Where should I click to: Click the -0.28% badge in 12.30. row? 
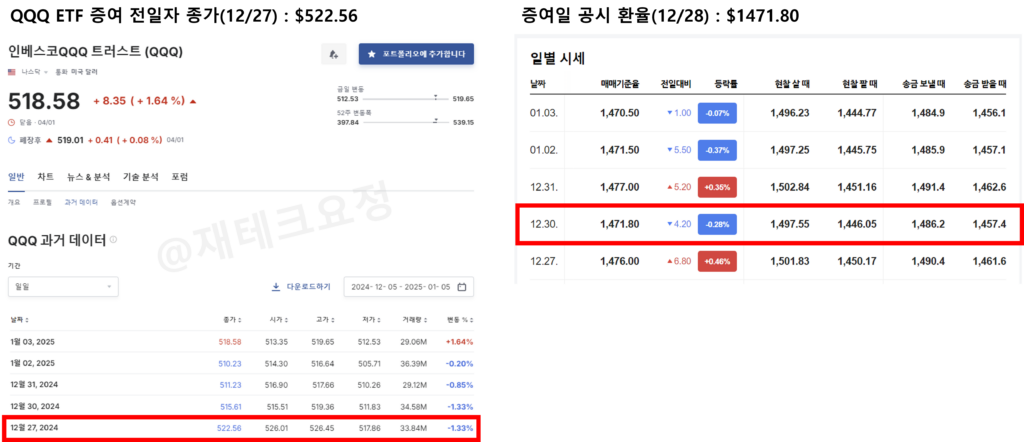tap(717, 224)
